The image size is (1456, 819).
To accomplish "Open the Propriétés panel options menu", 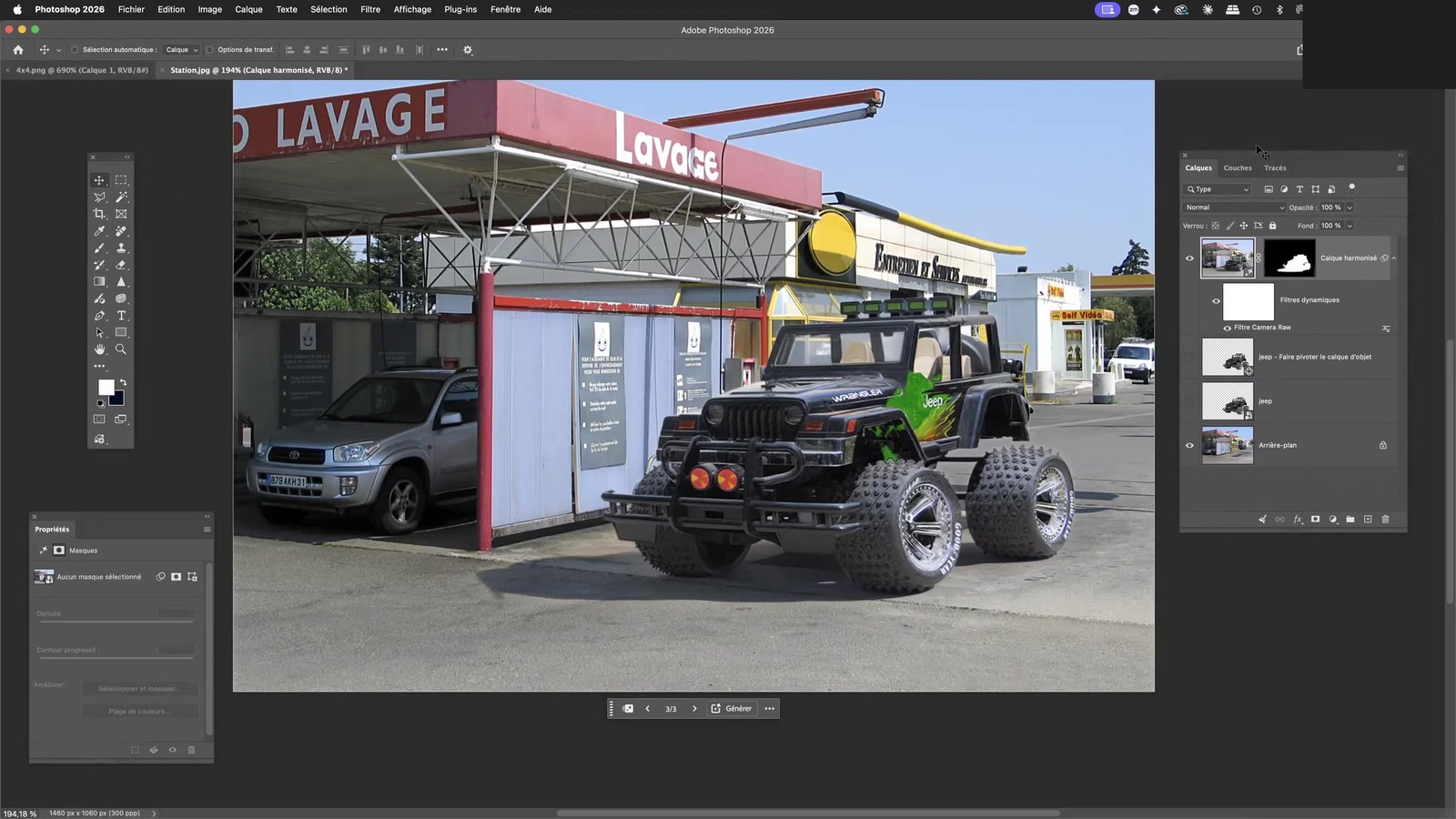I will pos(207,530).
